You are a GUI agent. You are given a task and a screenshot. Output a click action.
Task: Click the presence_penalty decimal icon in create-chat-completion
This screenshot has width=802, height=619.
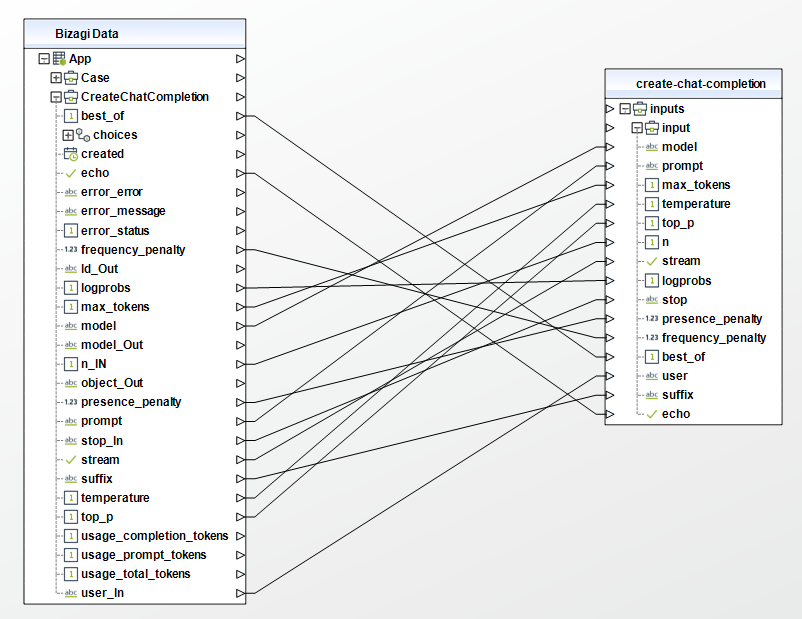(652, 319)
